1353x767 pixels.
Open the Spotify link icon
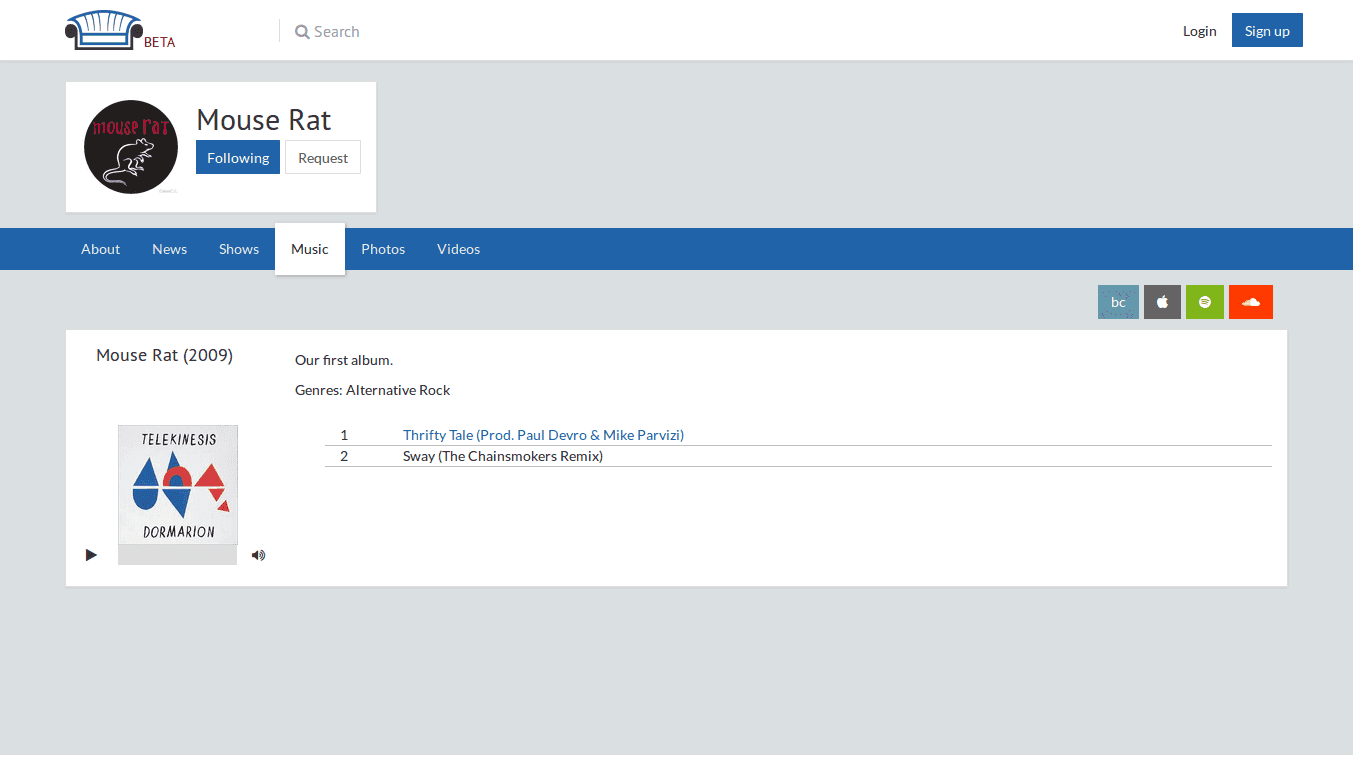pos(1205,302)
